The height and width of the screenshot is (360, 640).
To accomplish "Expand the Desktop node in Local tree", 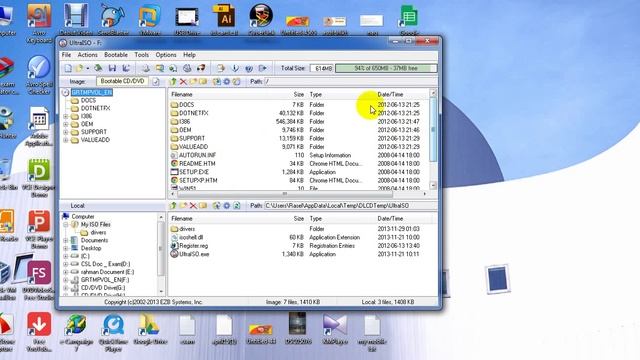I will coord(66,248).
